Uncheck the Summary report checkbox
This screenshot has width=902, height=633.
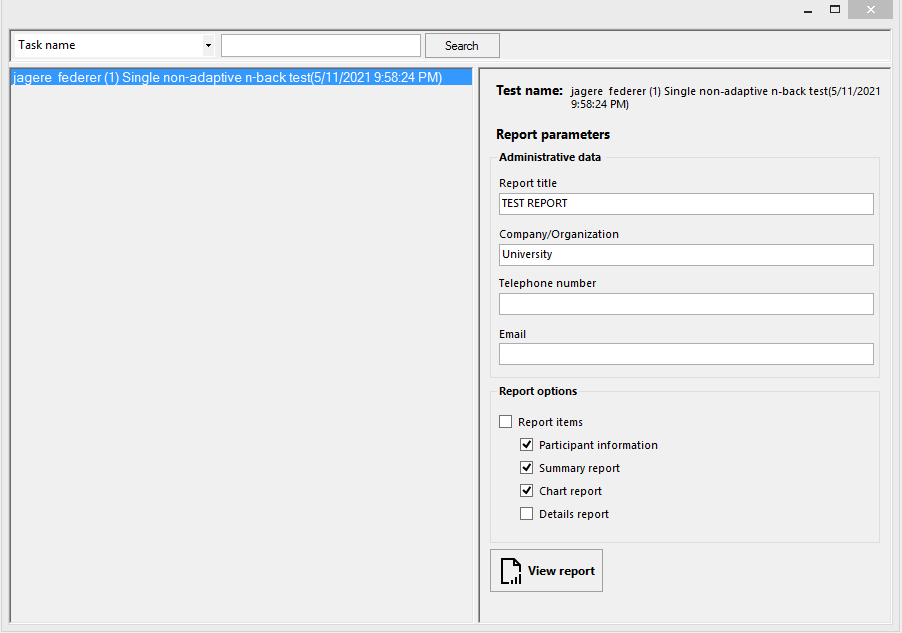526,468
